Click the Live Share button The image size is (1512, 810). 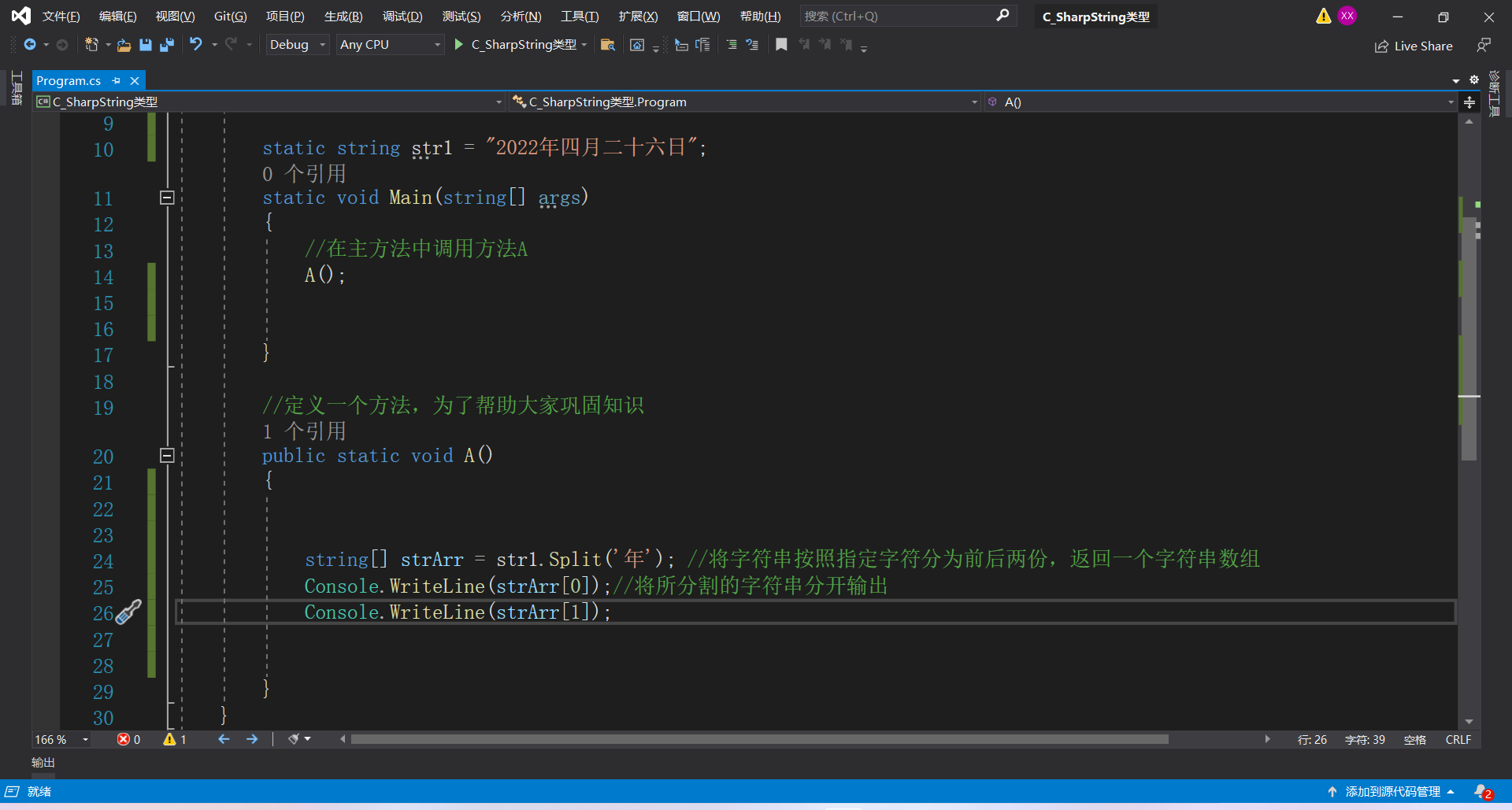click(x=1414, y=46)
